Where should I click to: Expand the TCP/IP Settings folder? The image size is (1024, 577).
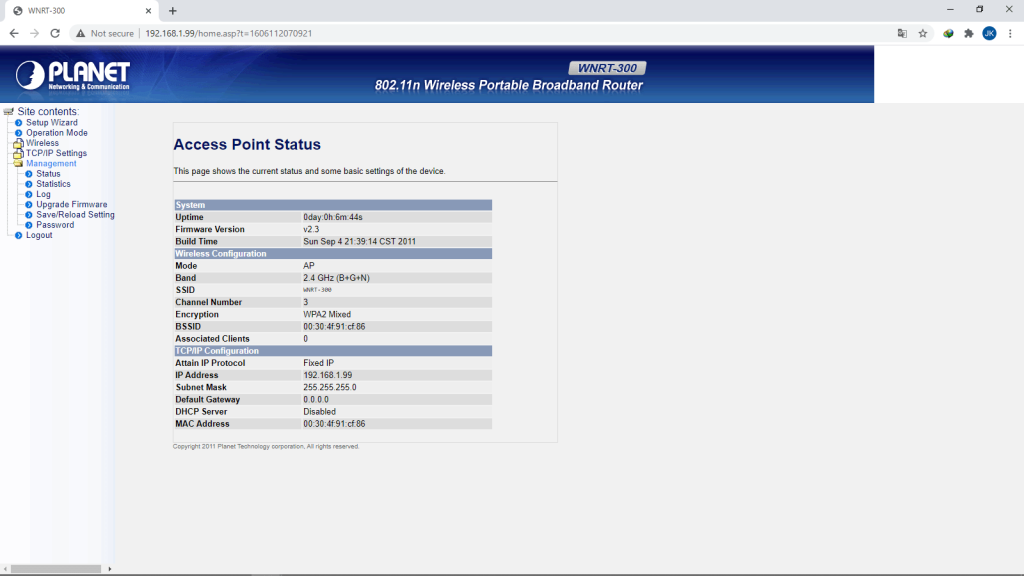[x=18, y=153]
